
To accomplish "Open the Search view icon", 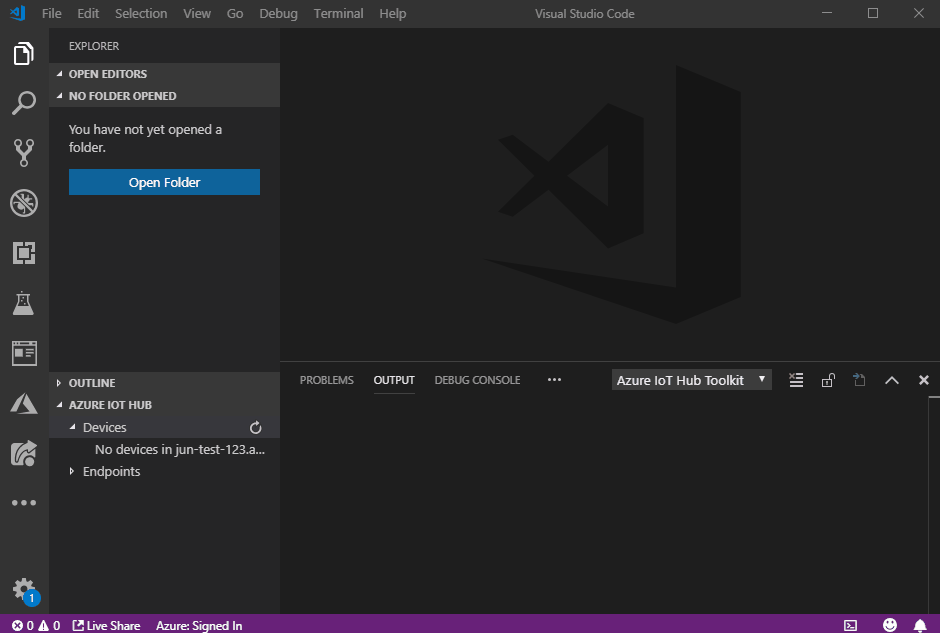I will click(23, 103).
